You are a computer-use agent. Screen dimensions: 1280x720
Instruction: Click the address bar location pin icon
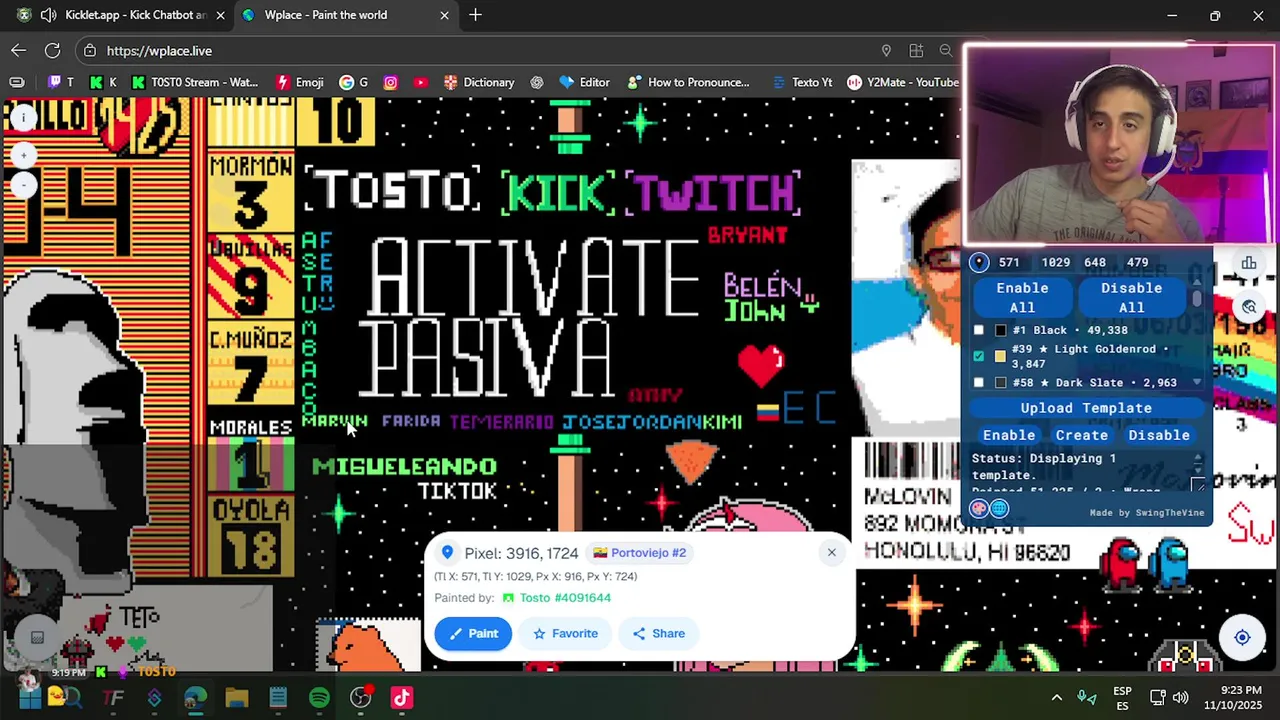click(x=886, y=50)
